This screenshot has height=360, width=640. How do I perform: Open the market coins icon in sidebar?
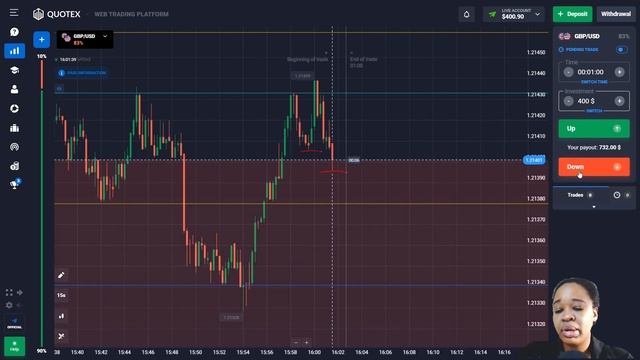click(x=14, y=166)
